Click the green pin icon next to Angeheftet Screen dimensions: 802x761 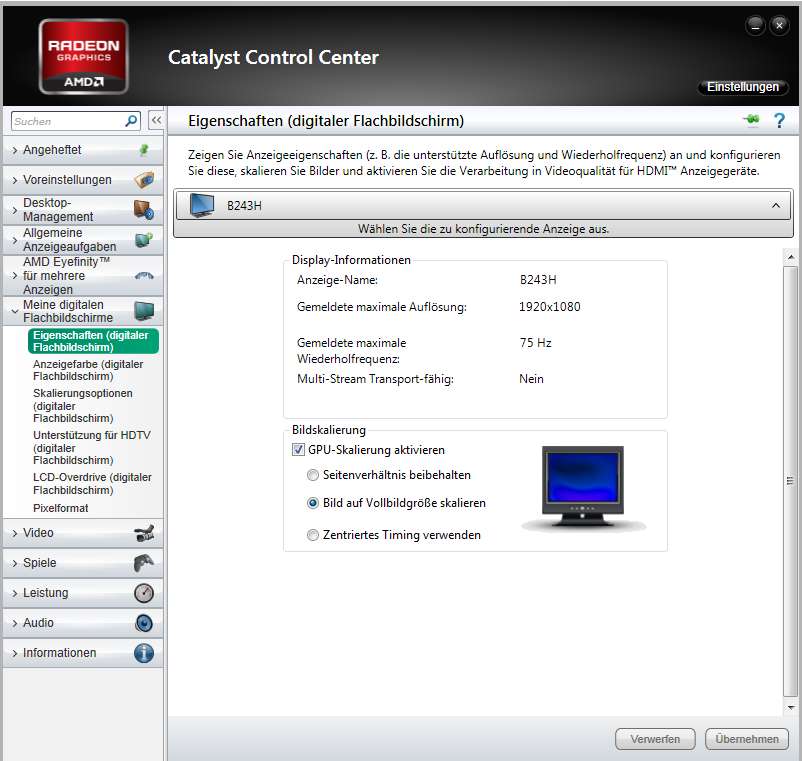[144, 149]
